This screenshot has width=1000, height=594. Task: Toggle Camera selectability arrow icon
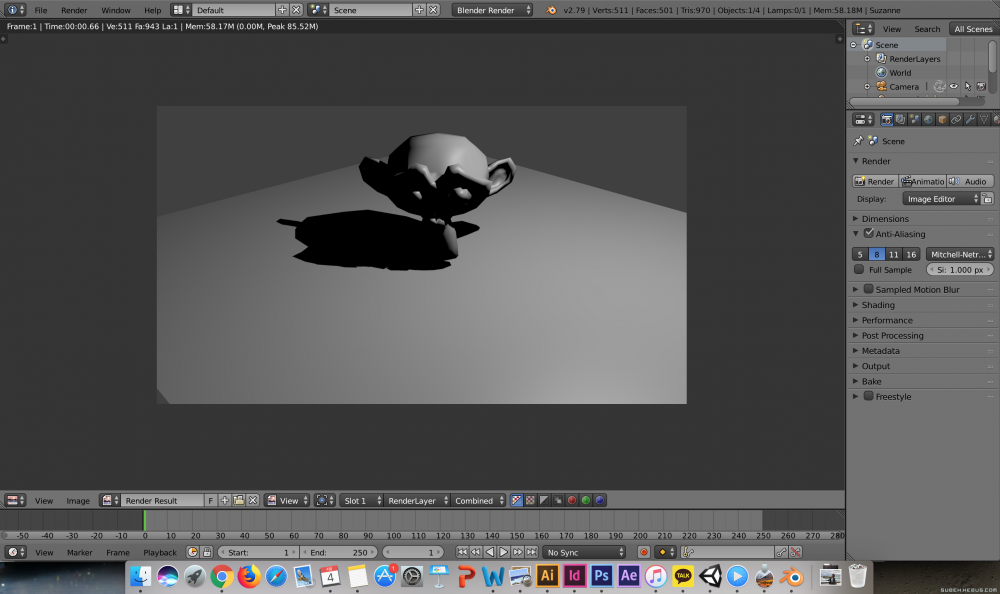coord(967,86)
